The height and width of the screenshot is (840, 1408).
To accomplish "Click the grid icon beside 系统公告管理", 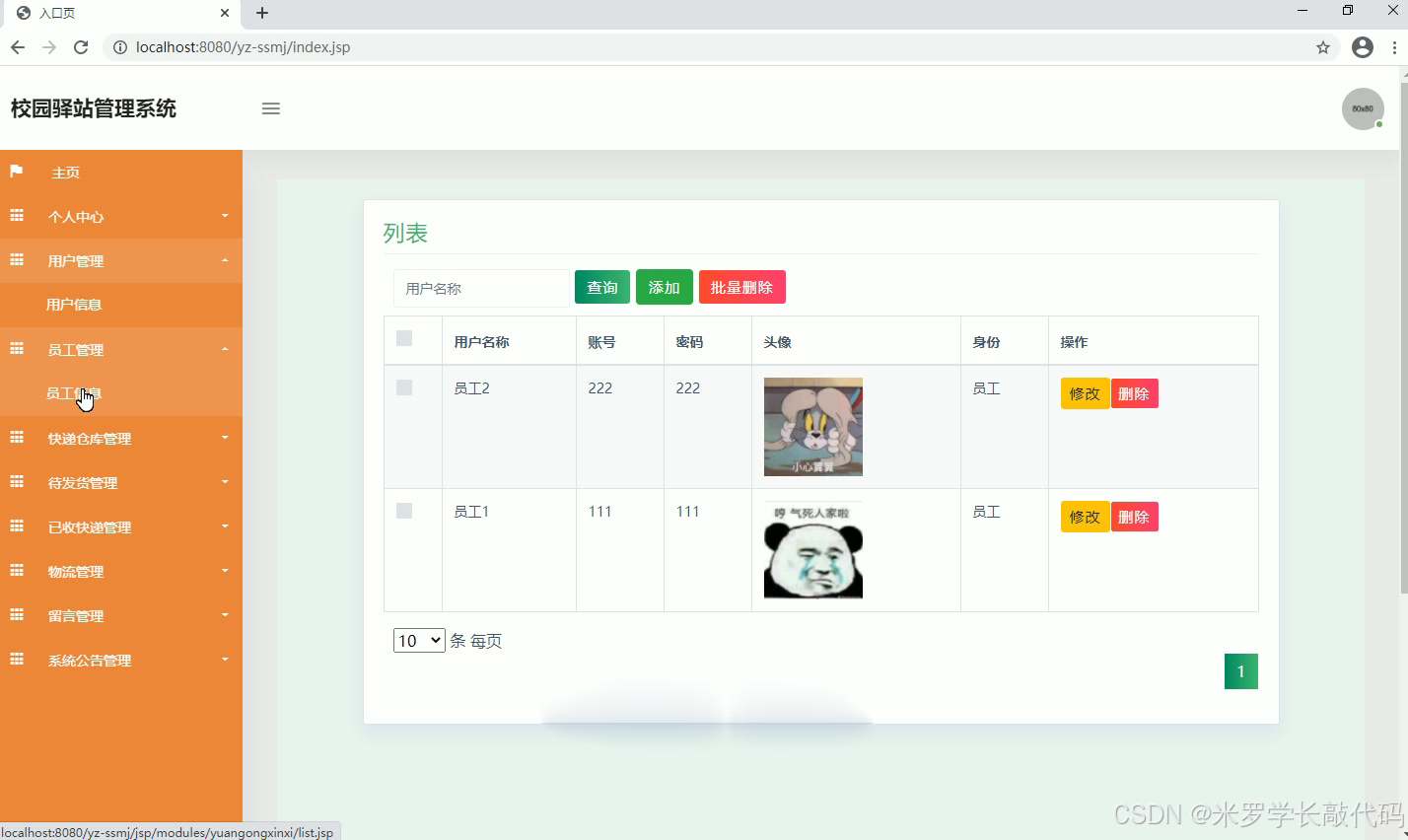I will click(x=17, y=660).
